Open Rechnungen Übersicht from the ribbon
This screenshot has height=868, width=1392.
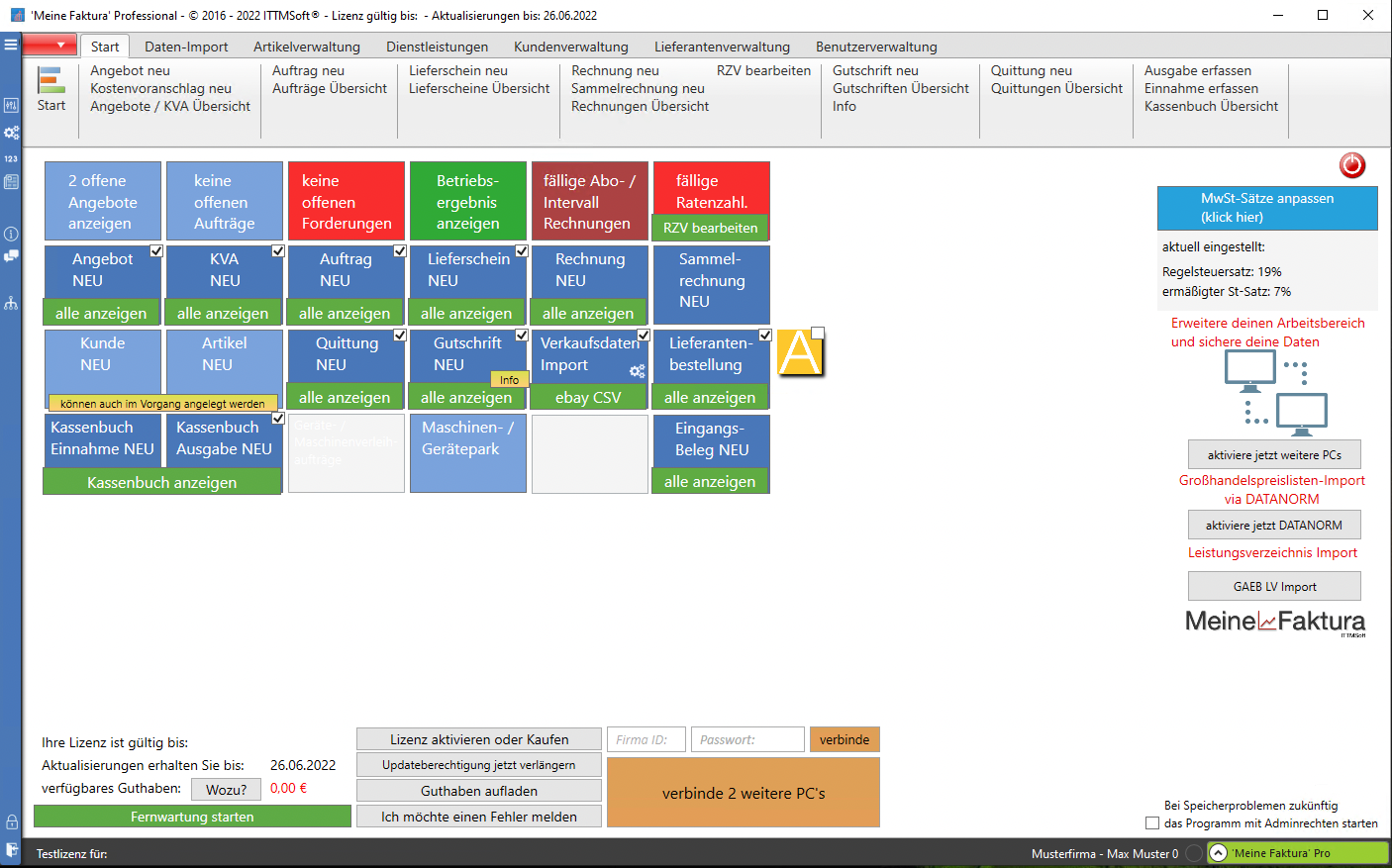pyautogui.click(x=640, y=106)
